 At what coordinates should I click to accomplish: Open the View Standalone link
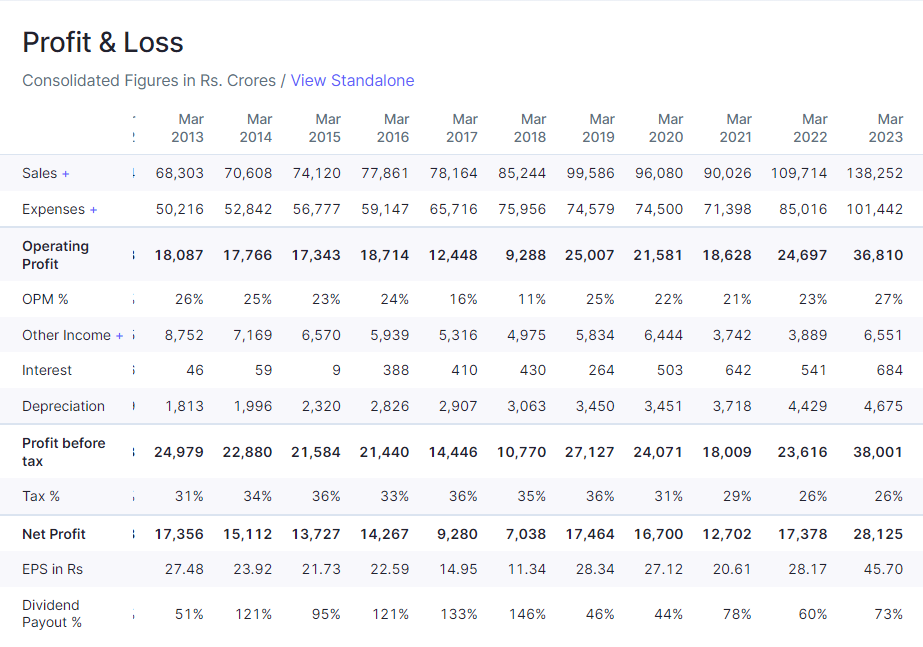coord(352,81)
